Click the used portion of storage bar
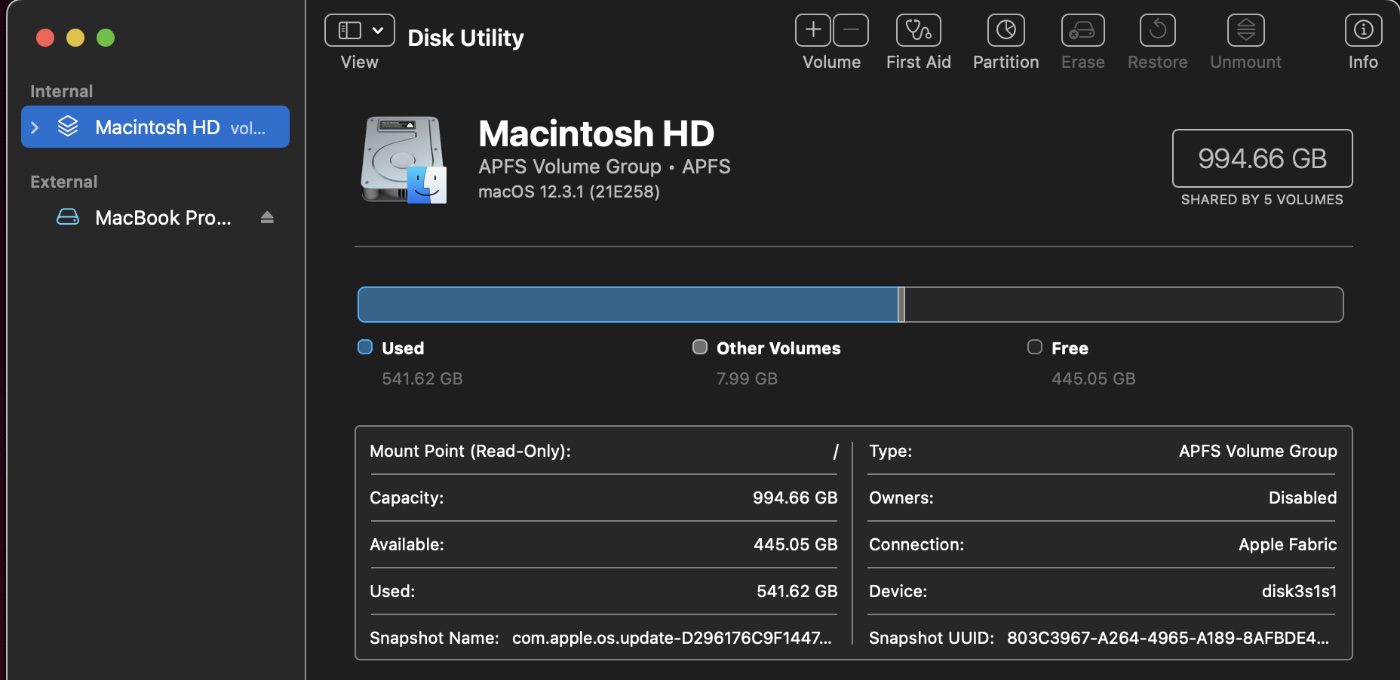 pyautogui.click(x=627, y=304)
